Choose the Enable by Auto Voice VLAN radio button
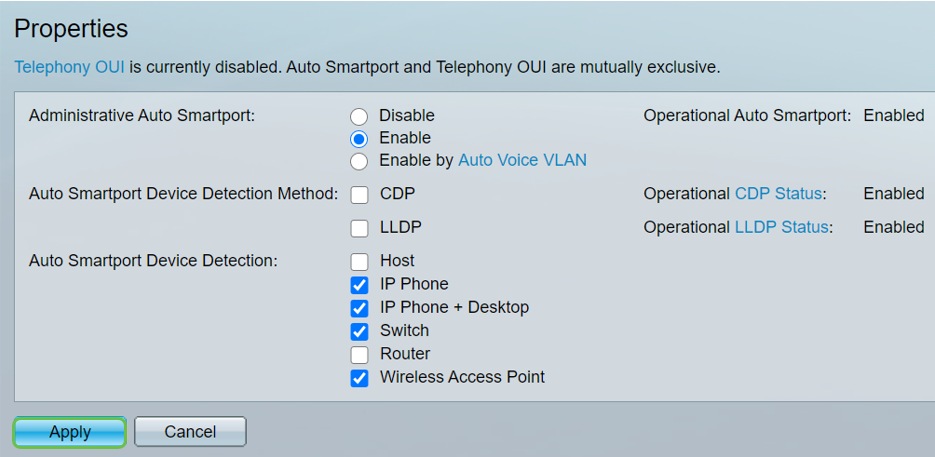This screenshot has width=935, height=457. click(359, 161)
